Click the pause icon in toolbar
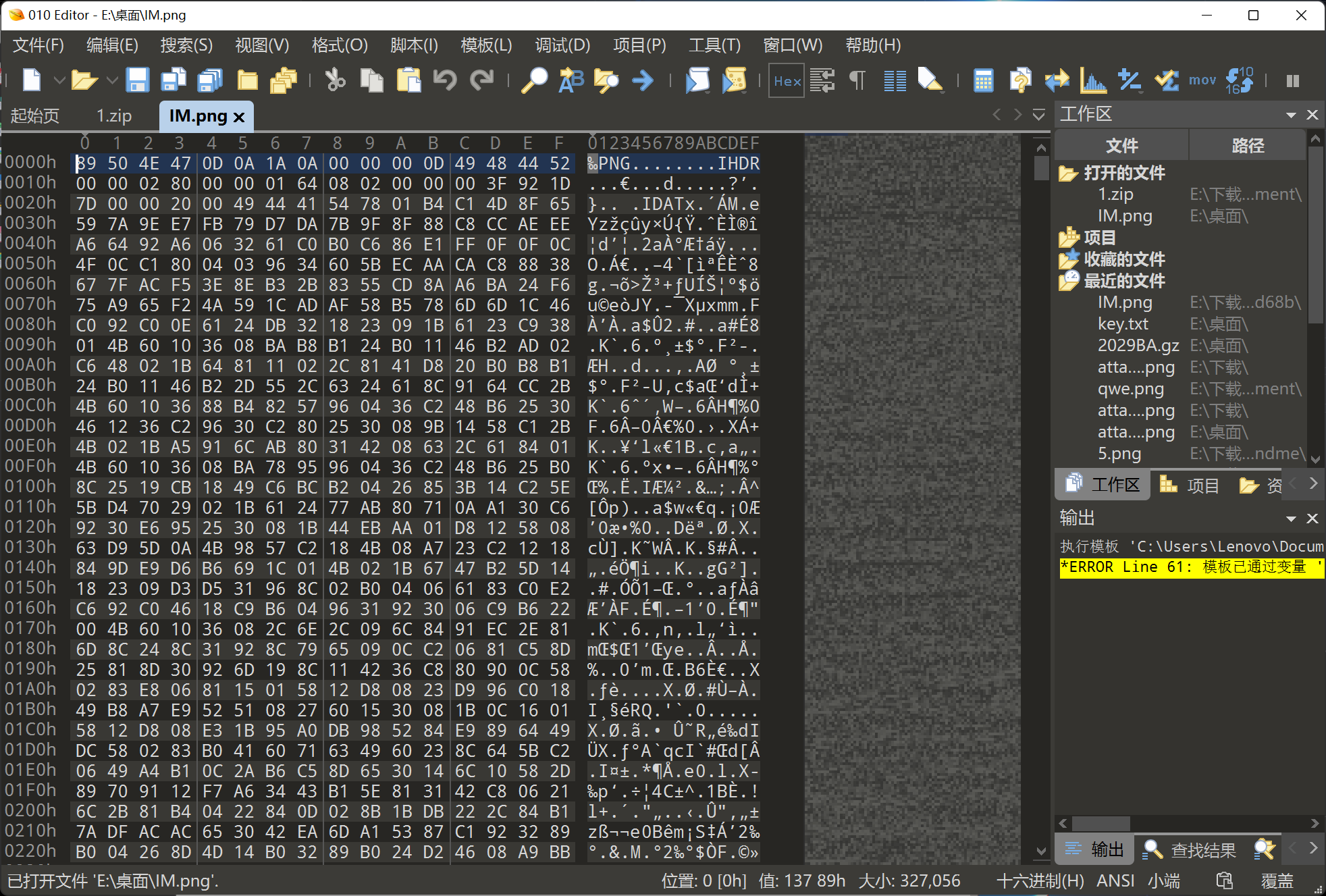 tap(1293, 81)
